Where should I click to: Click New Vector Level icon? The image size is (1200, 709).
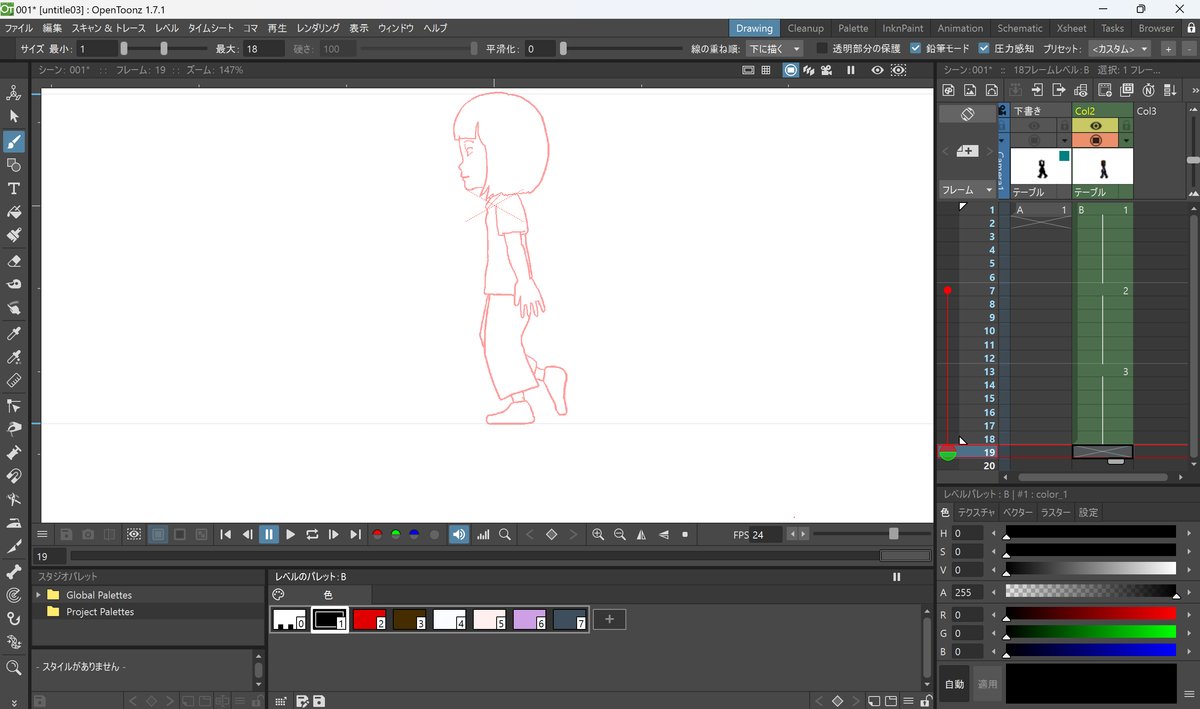point(991,90)
